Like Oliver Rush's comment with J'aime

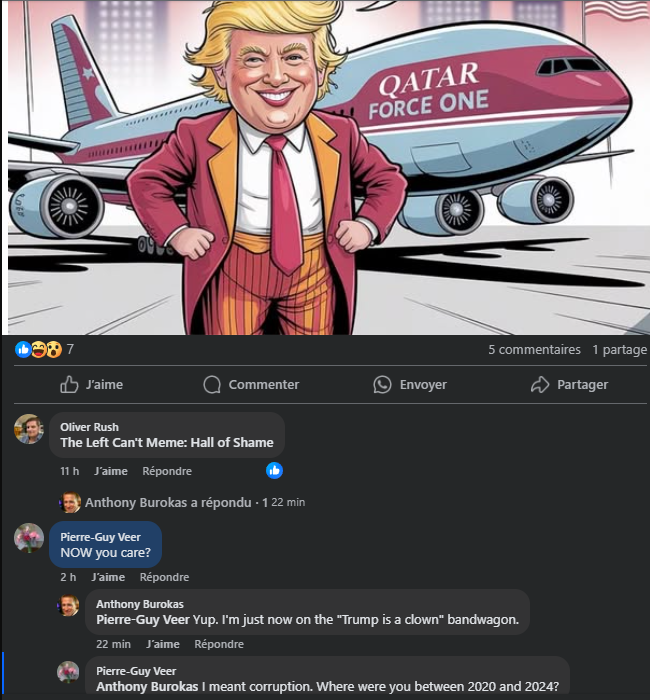point(111,471)
